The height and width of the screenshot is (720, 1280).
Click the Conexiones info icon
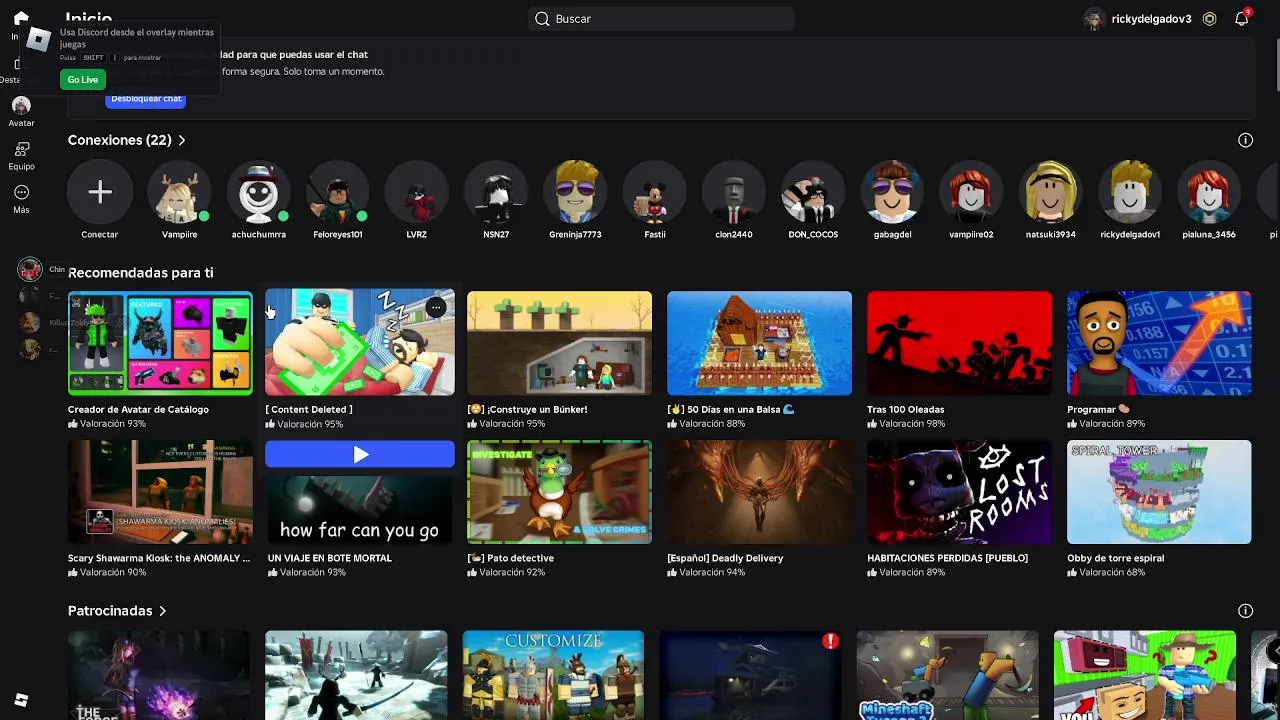[x=1245, y=140]
